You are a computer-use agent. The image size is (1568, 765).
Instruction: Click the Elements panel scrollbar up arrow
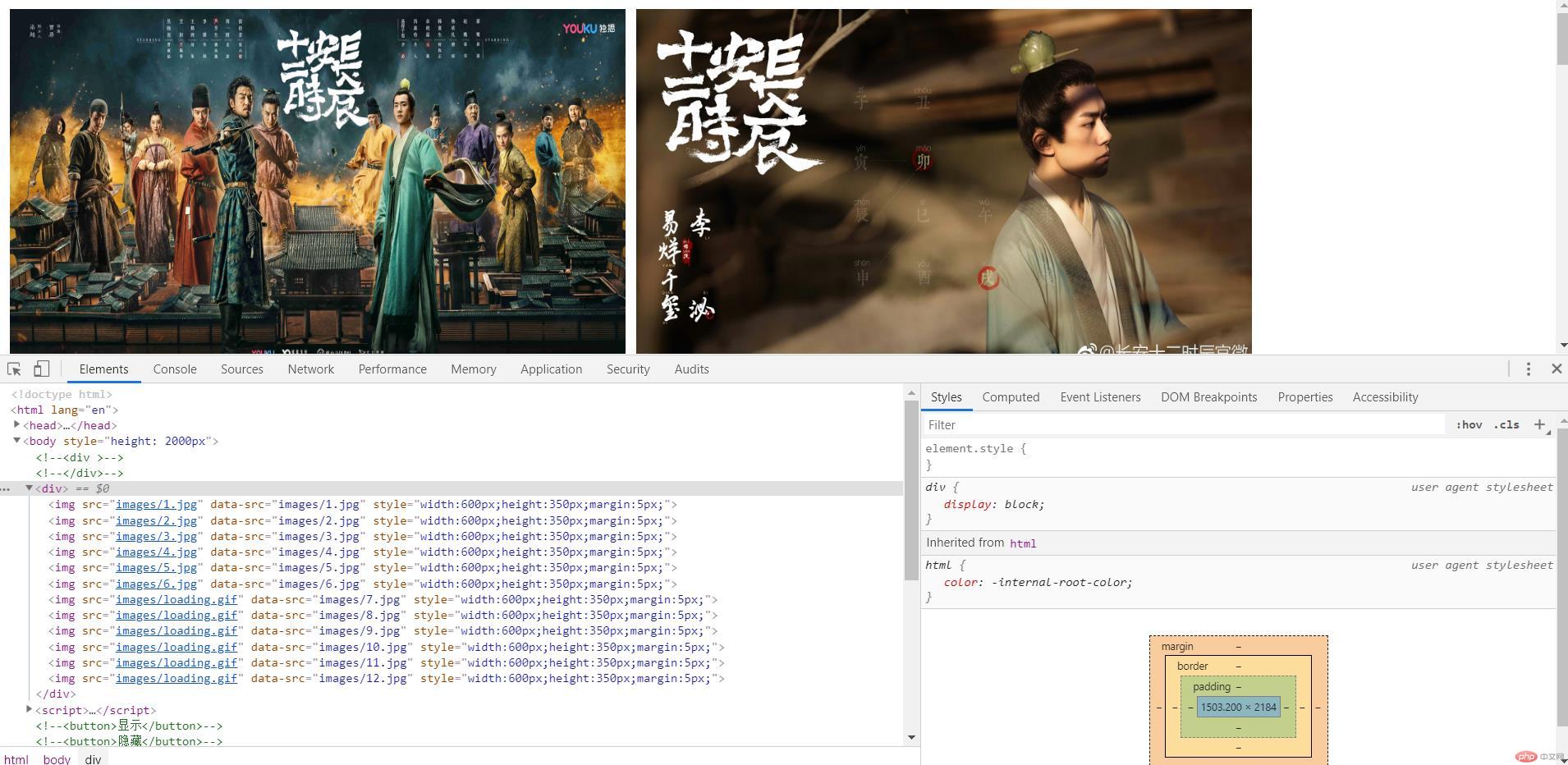coord(911,394)
